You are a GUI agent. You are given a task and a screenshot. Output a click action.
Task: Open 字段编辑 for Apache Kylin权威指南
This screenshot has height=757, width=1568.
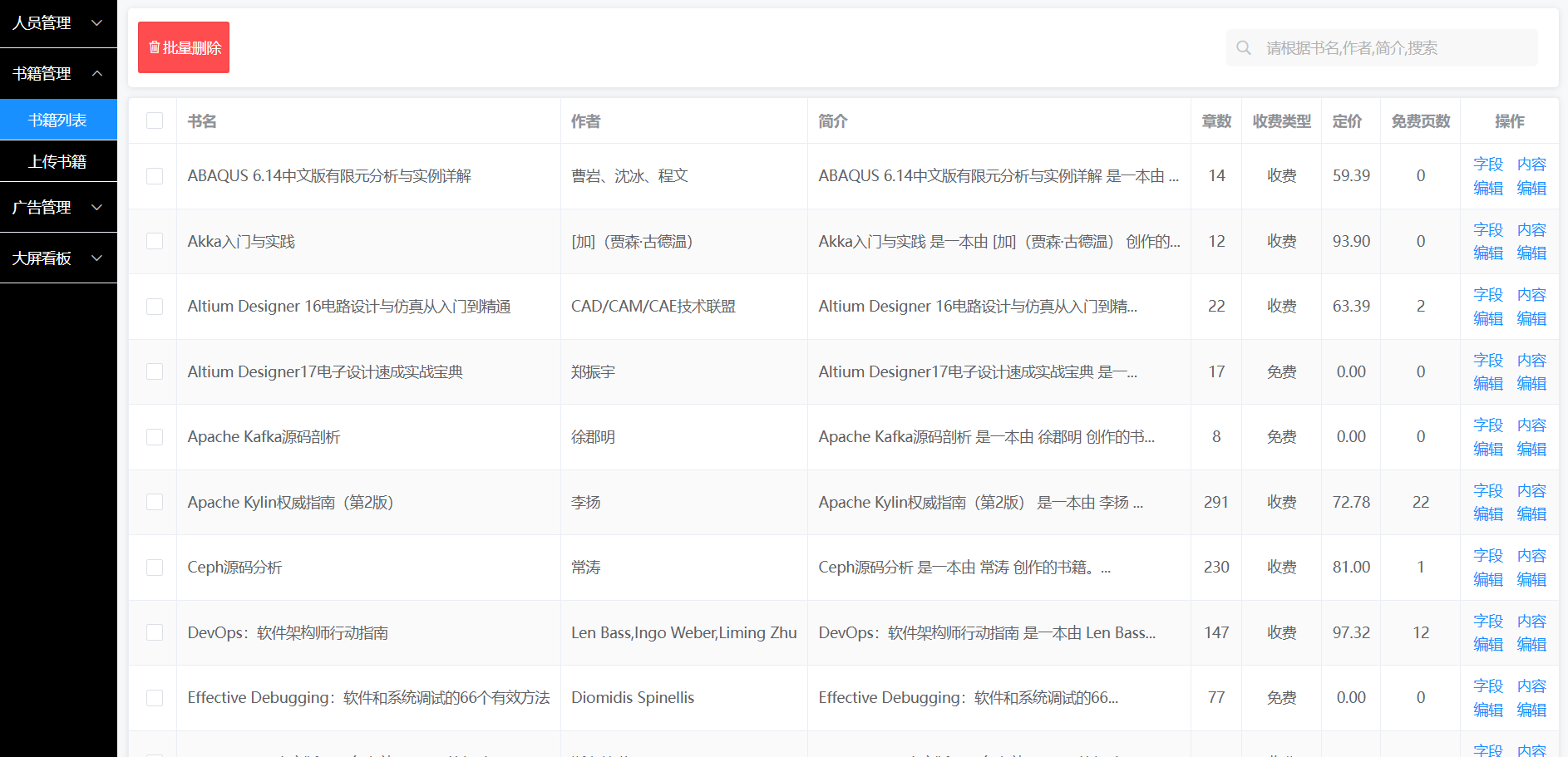pyautogui.click(x=1488, y=502)
